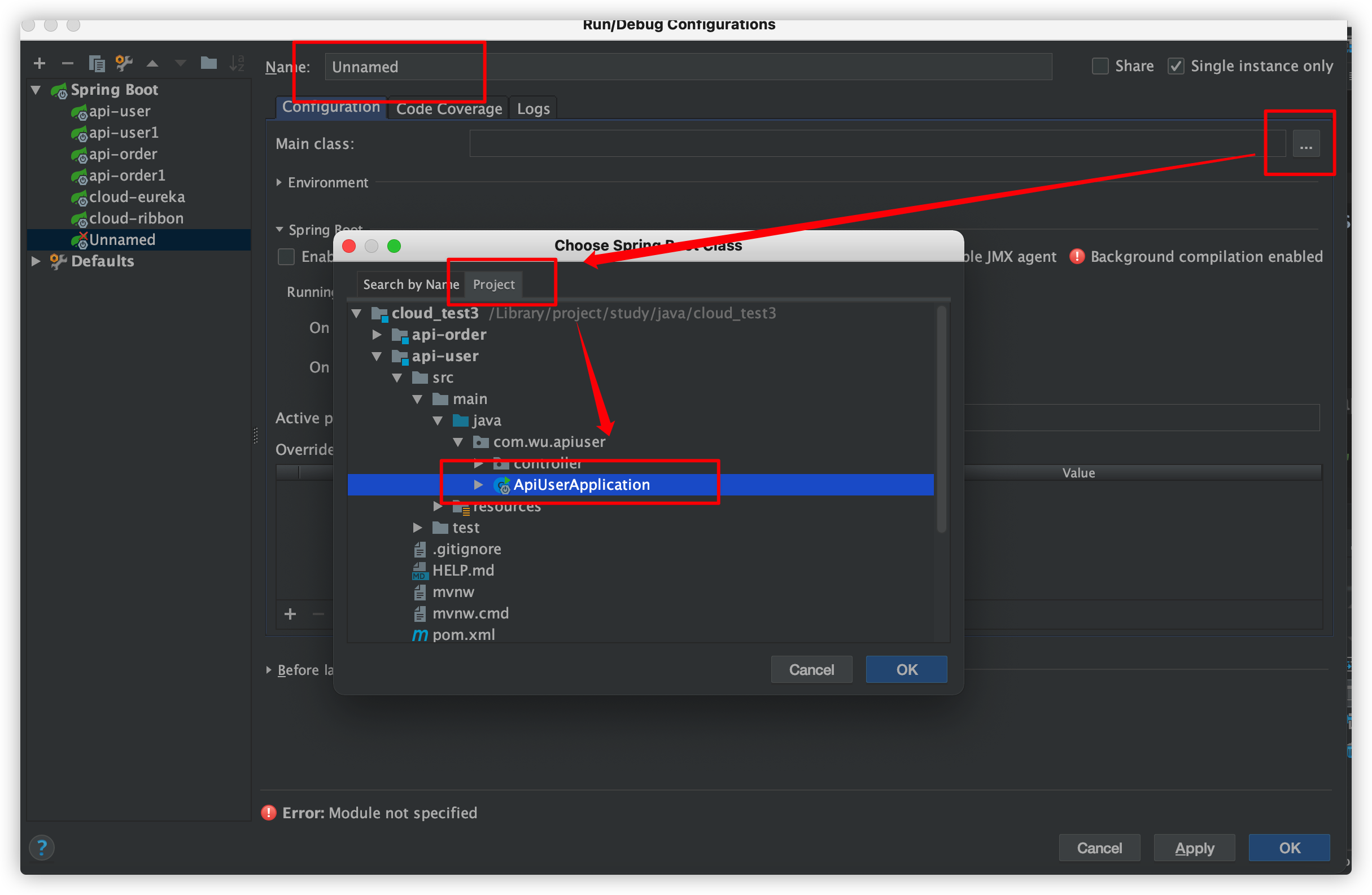The image size is (1372, 895).
Task: Enable the Share checkbox
Action: coord(1100,66)
